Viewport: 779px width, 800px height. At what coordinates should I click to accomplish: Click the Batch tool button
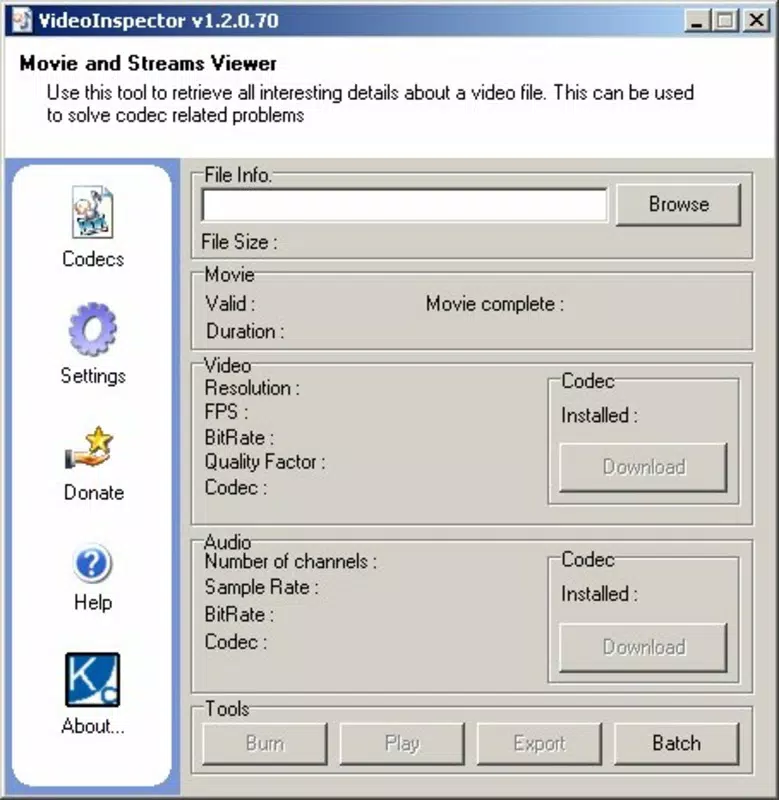pyautogui.click(x=676, y=743)
